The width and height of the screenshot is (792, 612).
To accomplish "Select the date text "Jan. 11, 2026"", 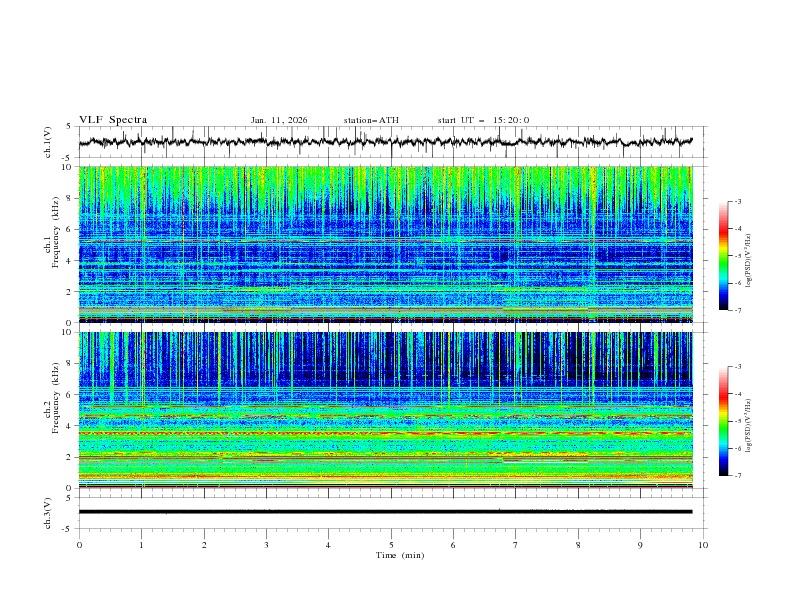I will [x=279, y=120].
